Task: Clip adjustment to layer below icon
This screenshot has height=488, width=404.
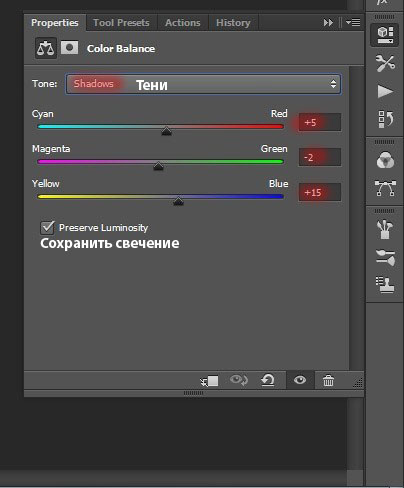Action: (209, 380)
